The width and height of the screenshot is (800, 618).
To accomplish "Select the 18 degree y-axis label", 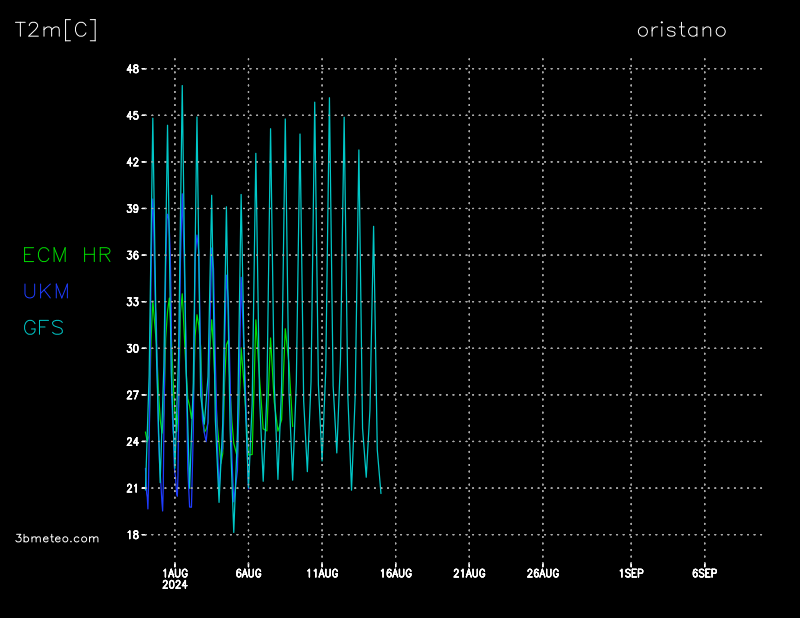I will click(x=132, y=535).
